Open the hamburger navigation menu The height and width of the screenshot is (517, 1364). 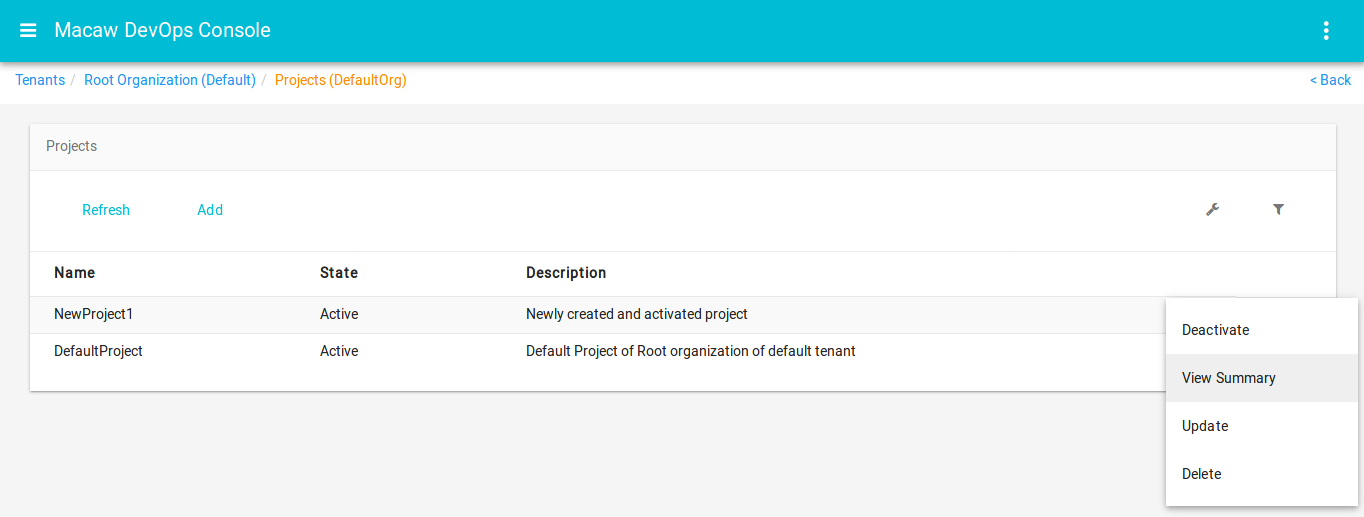[x=28, y=31]
